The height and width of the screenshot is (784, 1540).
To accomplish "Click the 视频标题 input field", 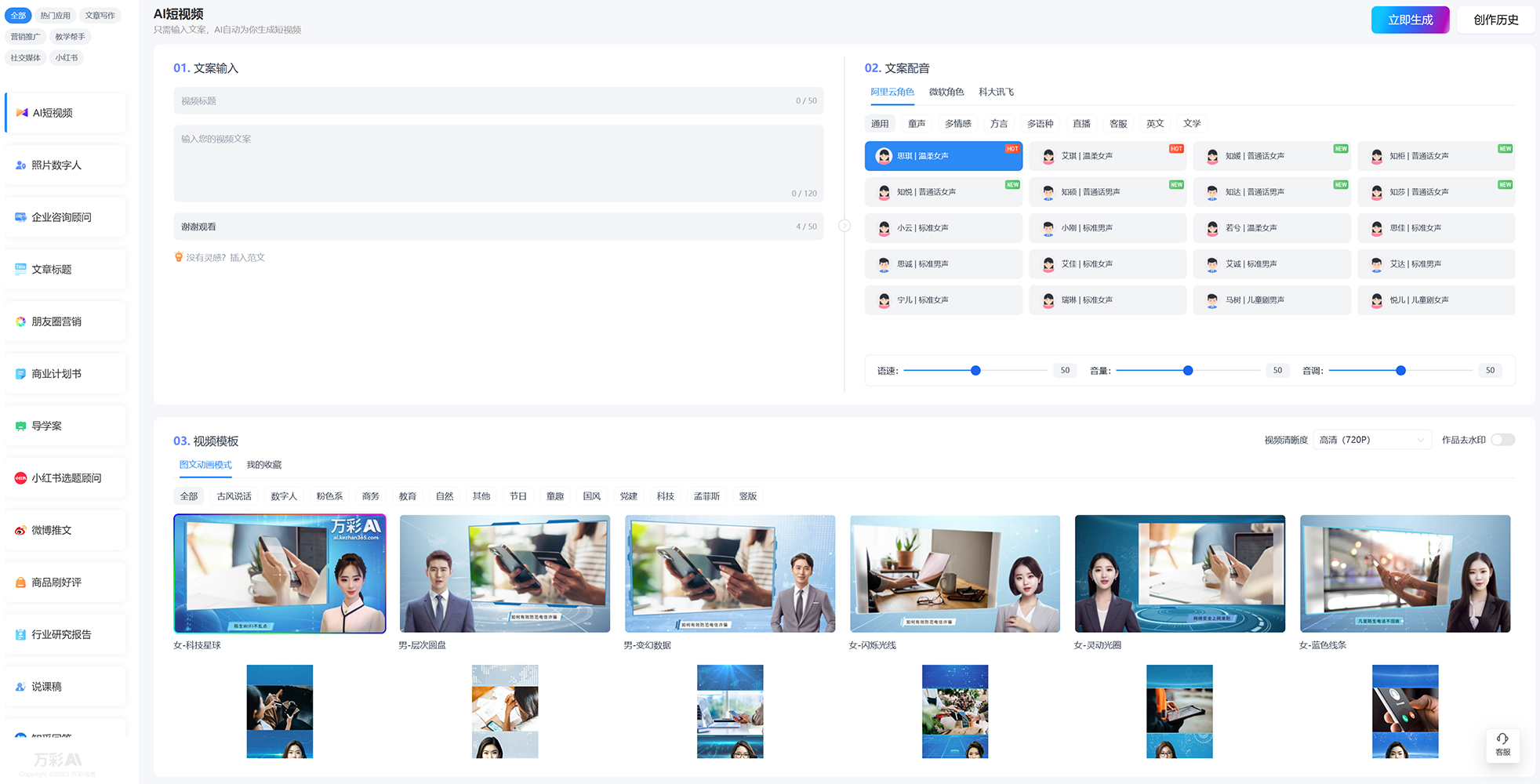I will [486, 101].
